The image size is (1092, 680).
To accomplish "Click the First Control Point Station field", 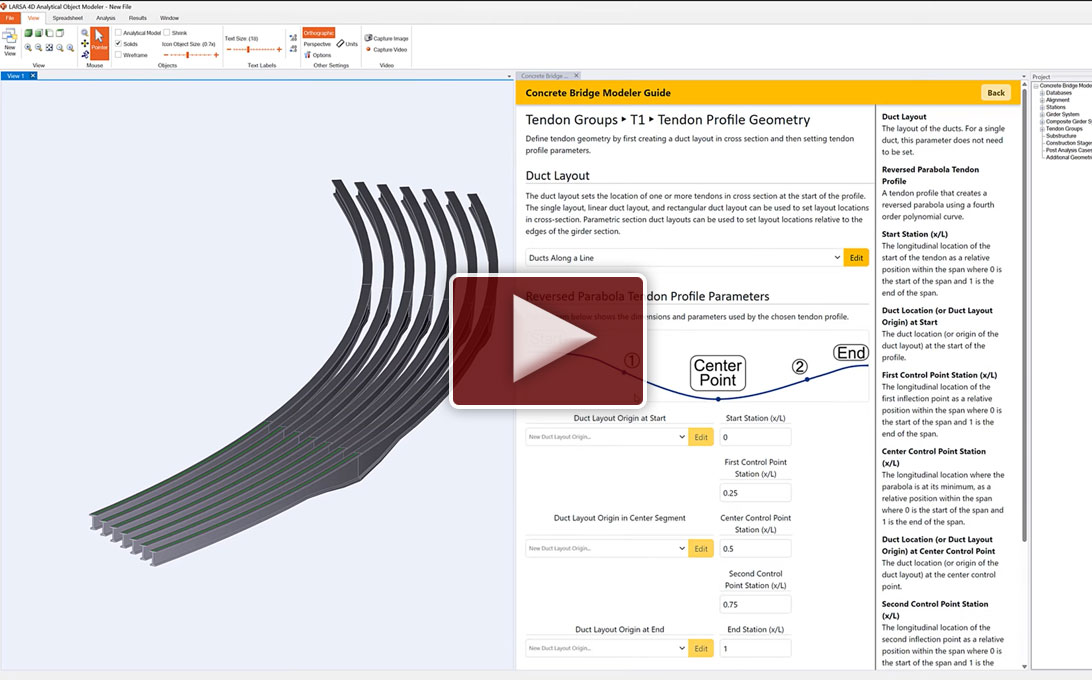I will pyautogui.click(x=755, y=493).
